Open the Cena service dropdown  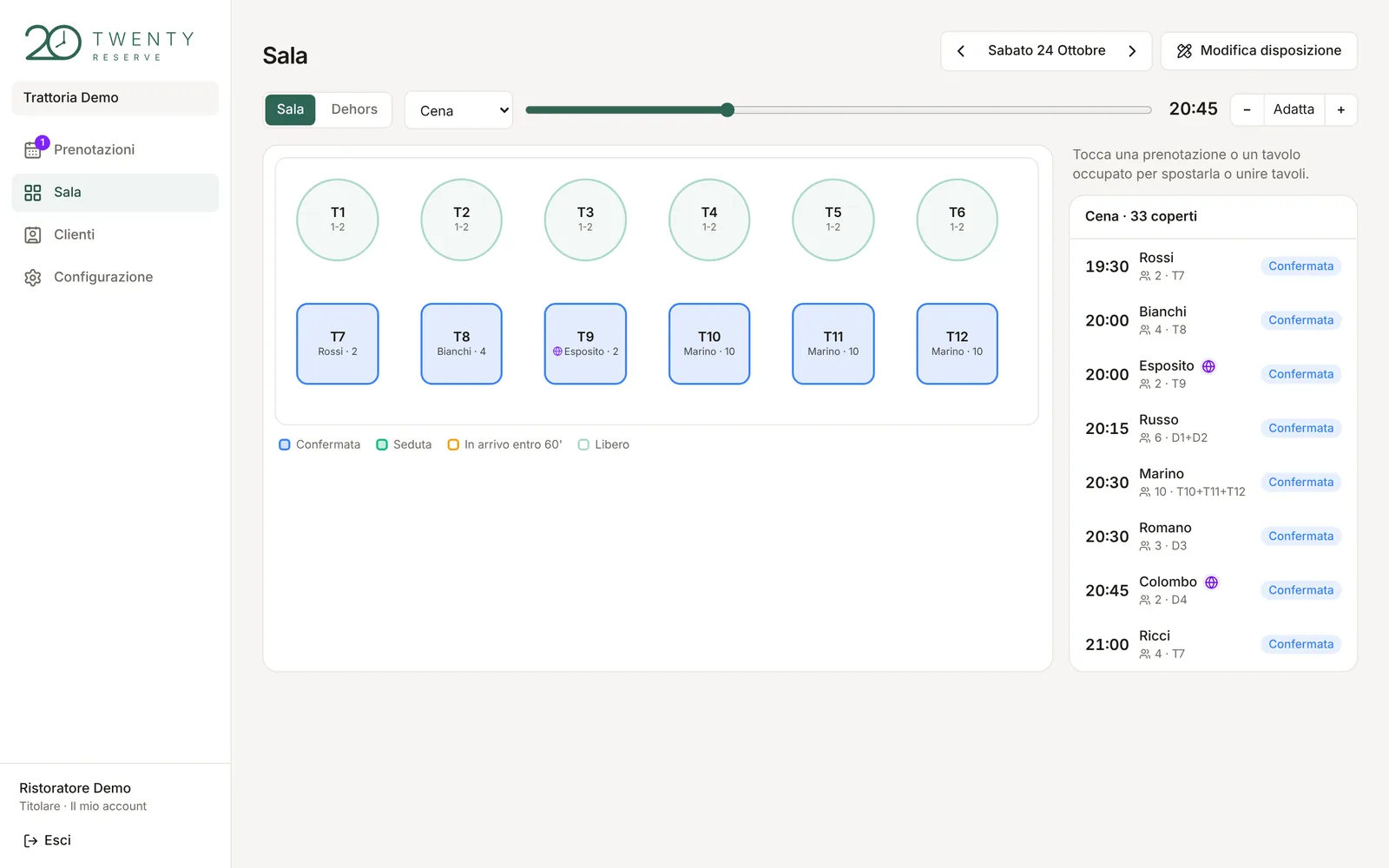click(458, 110)
